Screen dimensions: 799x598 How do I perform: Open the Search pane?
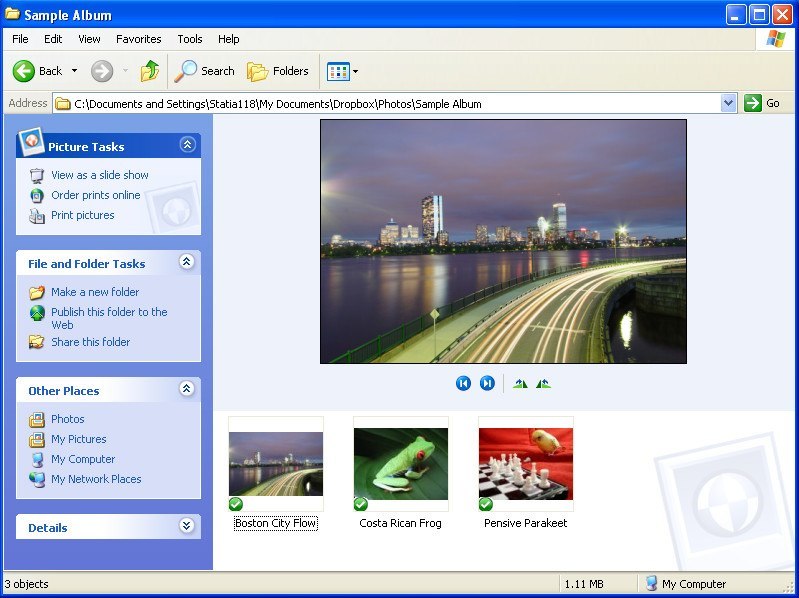204,71
